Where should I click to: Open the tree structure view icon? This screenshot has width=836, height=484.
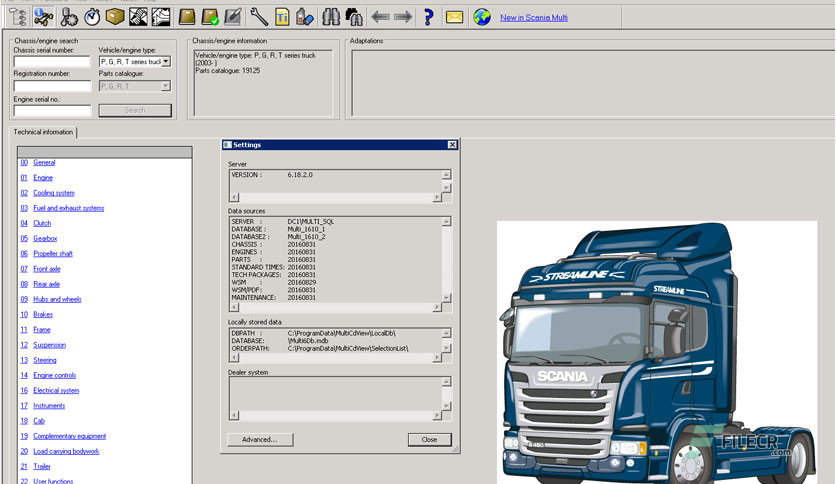click(18, 17)
